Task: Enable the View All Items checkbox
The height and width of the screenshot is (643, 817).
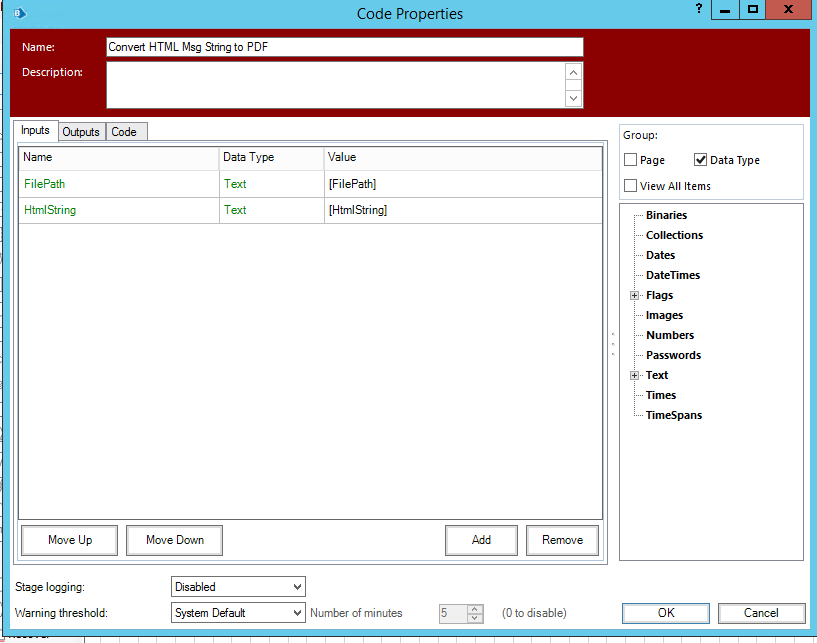Action: (631, 185)
